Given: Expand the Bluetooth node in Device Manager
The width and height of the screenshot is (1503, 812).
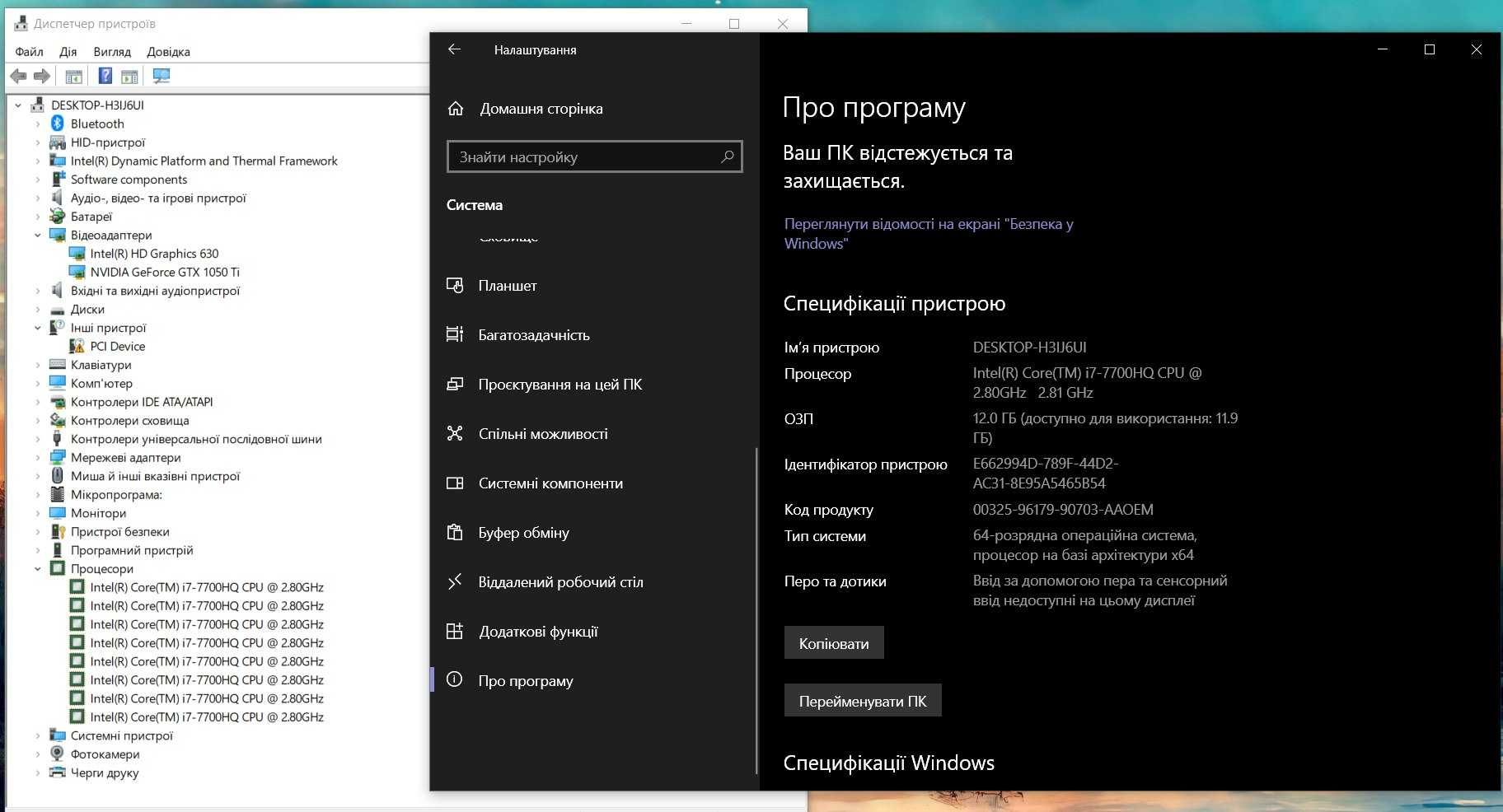Looking at the screenshot, I should click(x=38, y=124).
